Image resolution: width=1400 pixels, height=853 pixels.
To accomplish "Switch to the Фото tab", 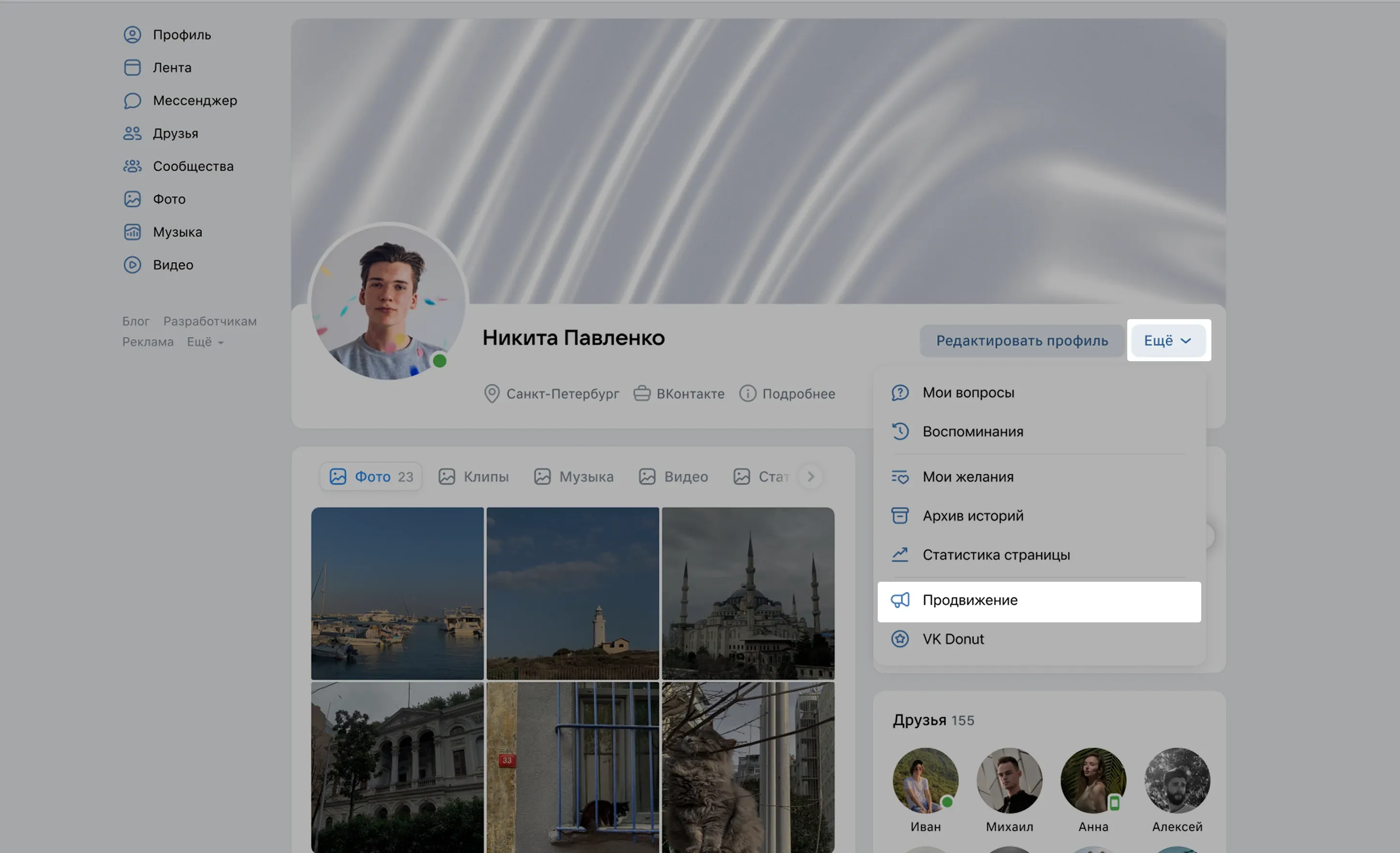I will coord(371,477).
